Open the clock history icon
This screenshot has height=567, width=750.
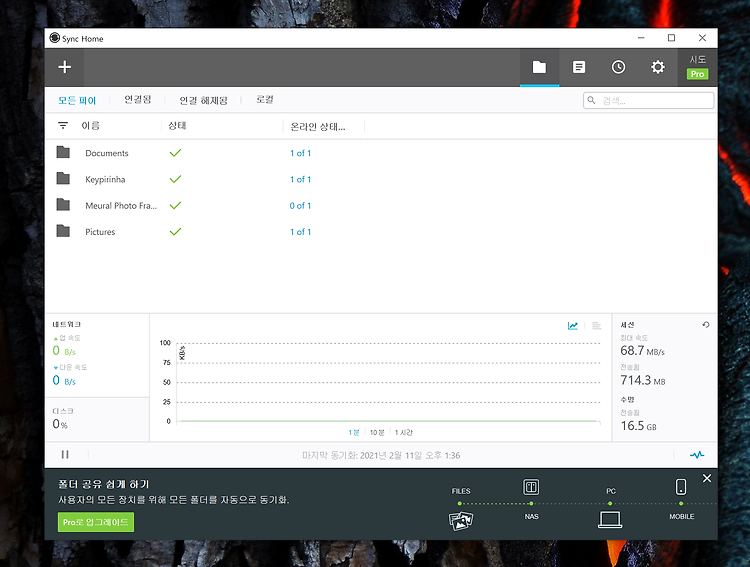(618, 67)
